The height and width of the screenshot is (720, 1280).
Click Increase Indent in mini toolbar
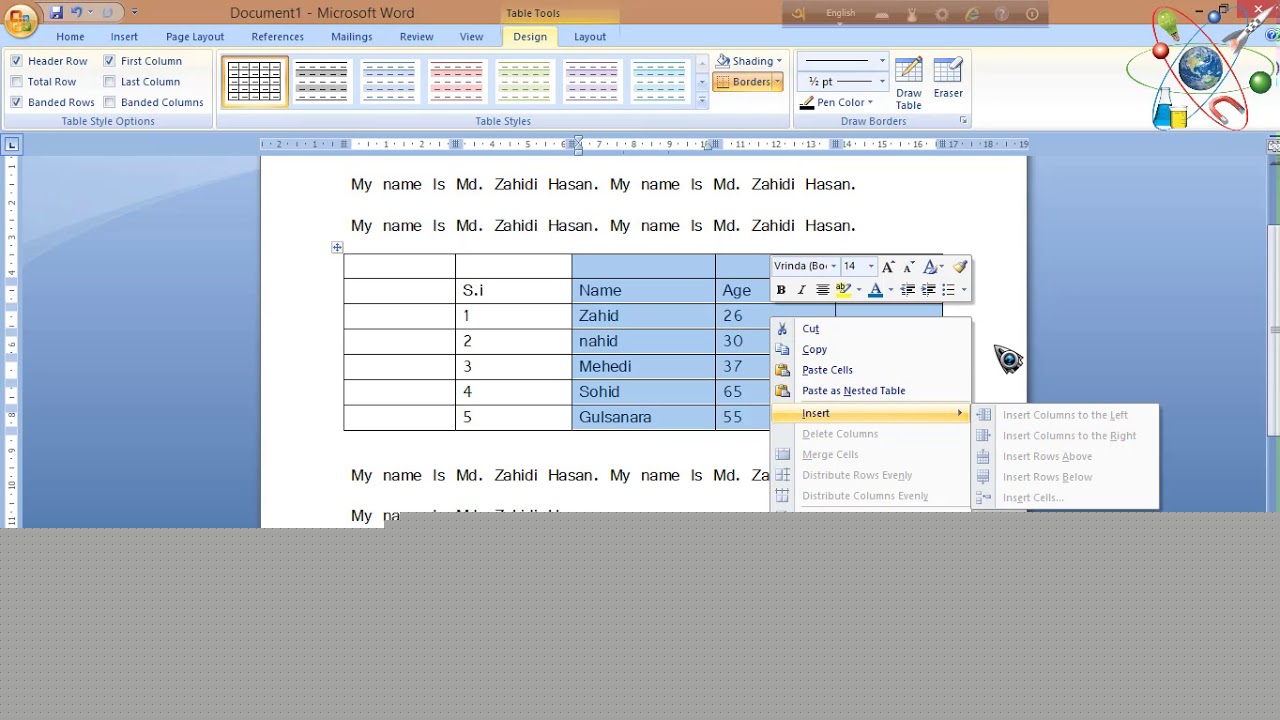[x=928, y=290]
